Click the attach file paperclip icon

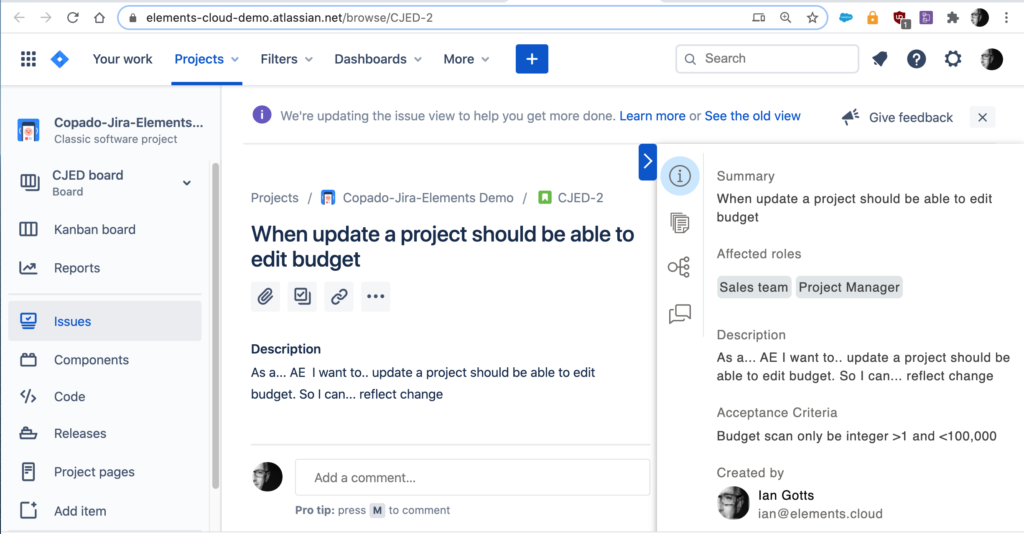point(265,296)
